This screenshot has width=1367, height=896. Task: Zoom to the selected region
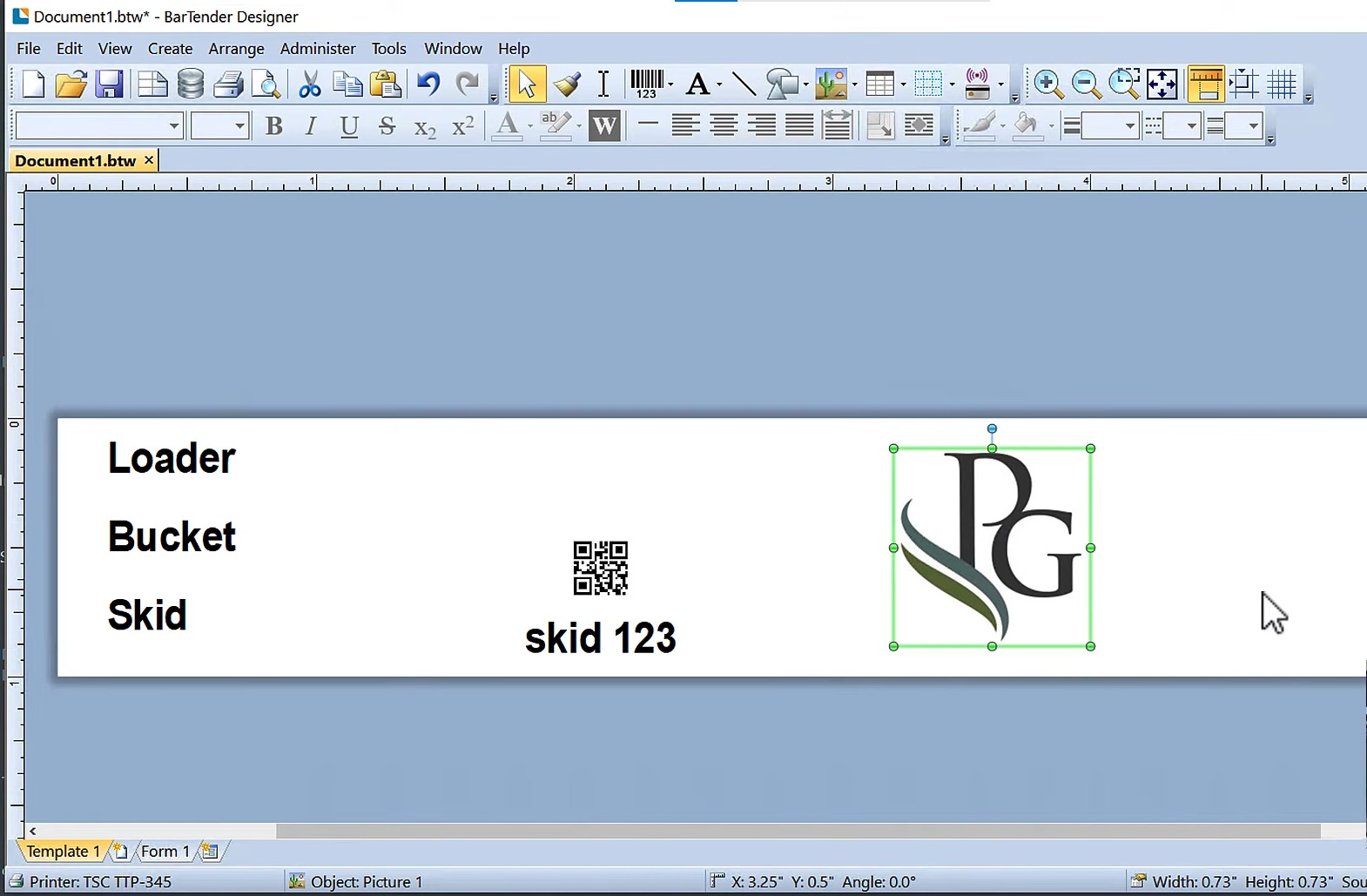(x=1124, y=84)
